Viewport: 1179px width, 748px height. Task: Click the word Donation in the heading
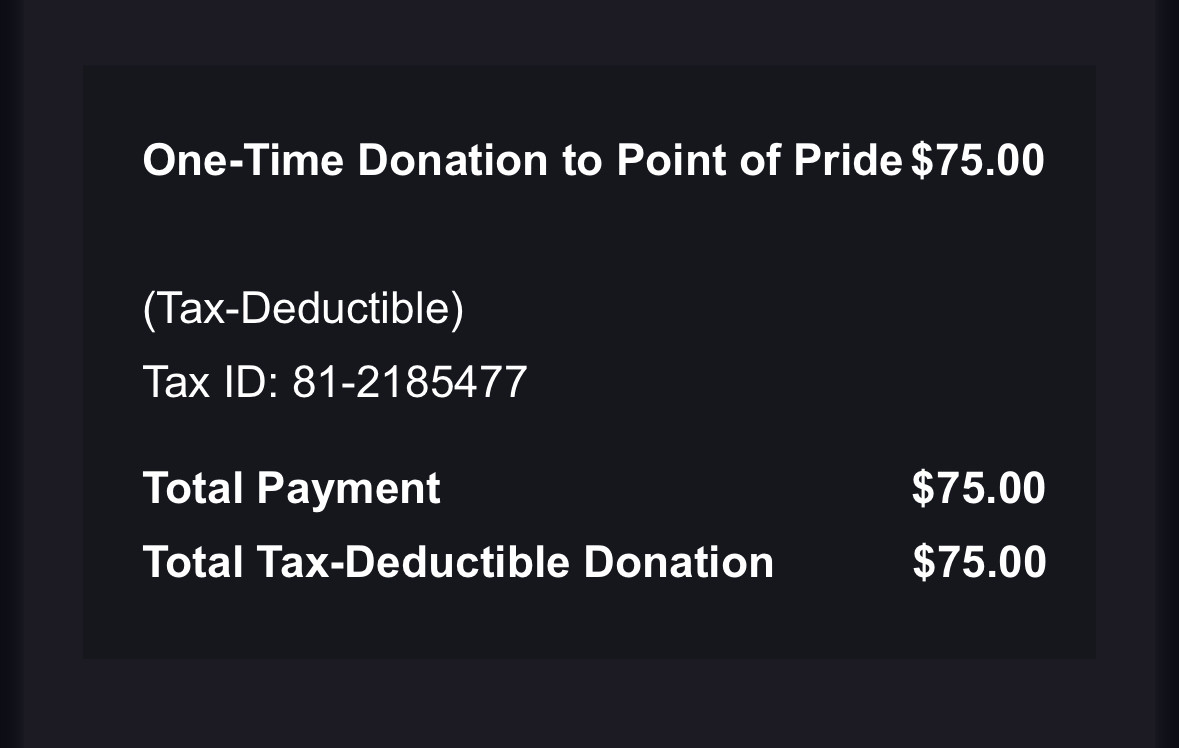pos(452,161)
